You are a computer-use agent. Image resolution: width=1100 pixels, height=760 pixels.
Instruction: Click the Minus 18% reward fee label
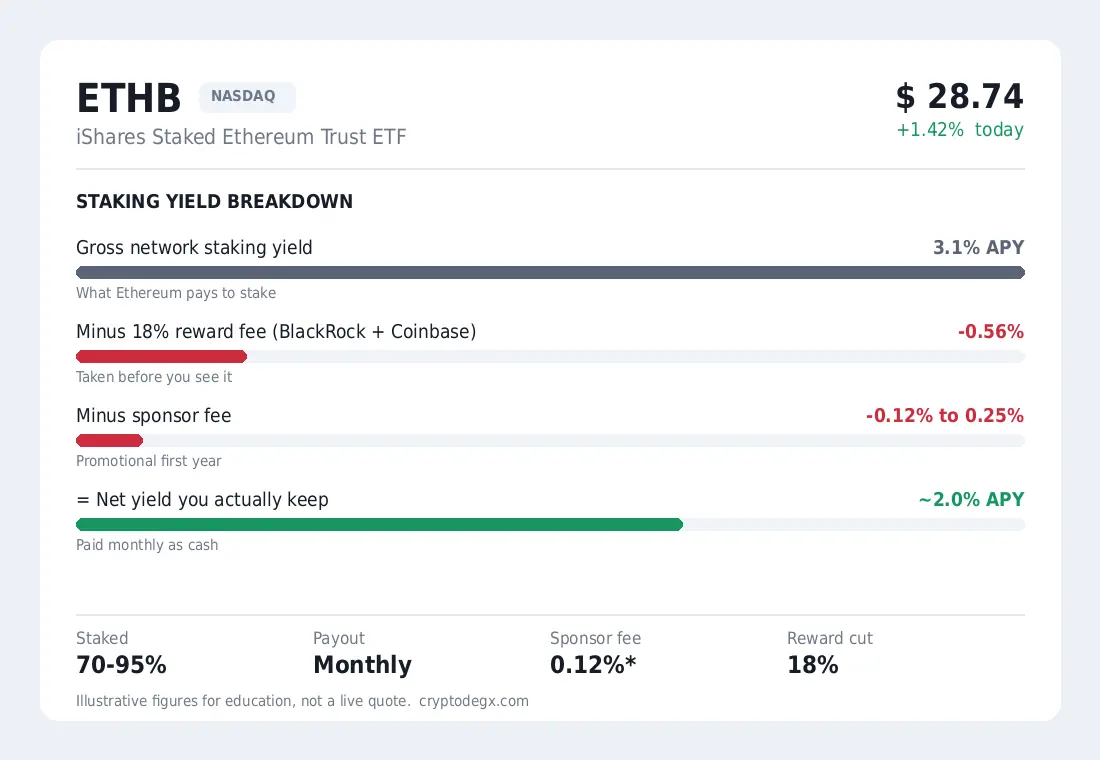click(276, 332)
